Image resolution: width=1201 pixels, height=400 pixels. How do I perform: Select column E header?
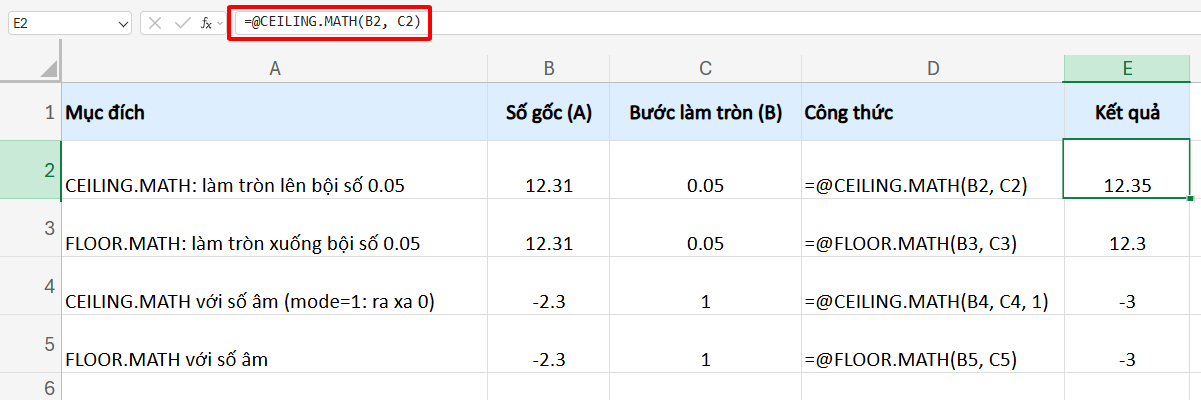(x=1127, y=68)
